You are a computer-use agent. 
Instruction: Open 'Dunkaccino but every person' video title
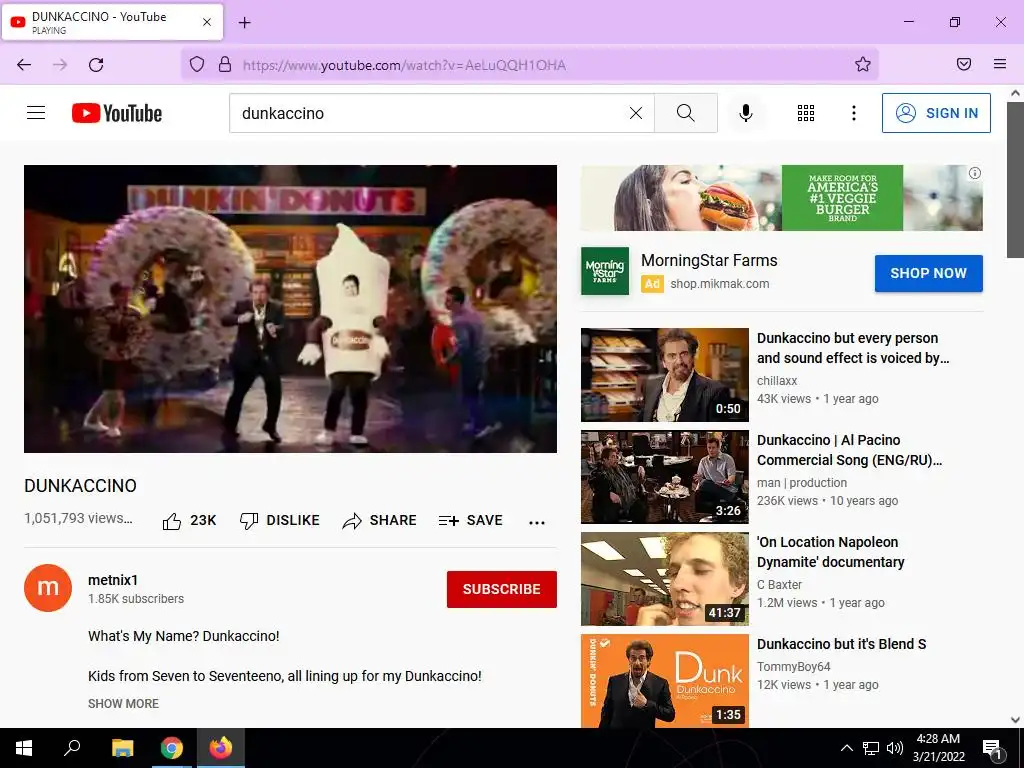click(853, 348)
